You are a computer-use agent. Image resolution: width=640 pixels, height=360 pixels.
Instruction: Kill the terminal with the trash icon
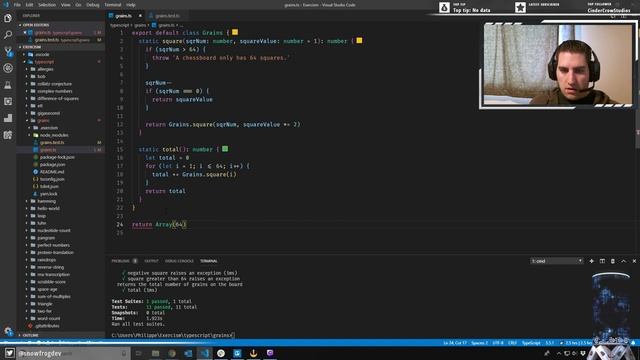(613, 261)
